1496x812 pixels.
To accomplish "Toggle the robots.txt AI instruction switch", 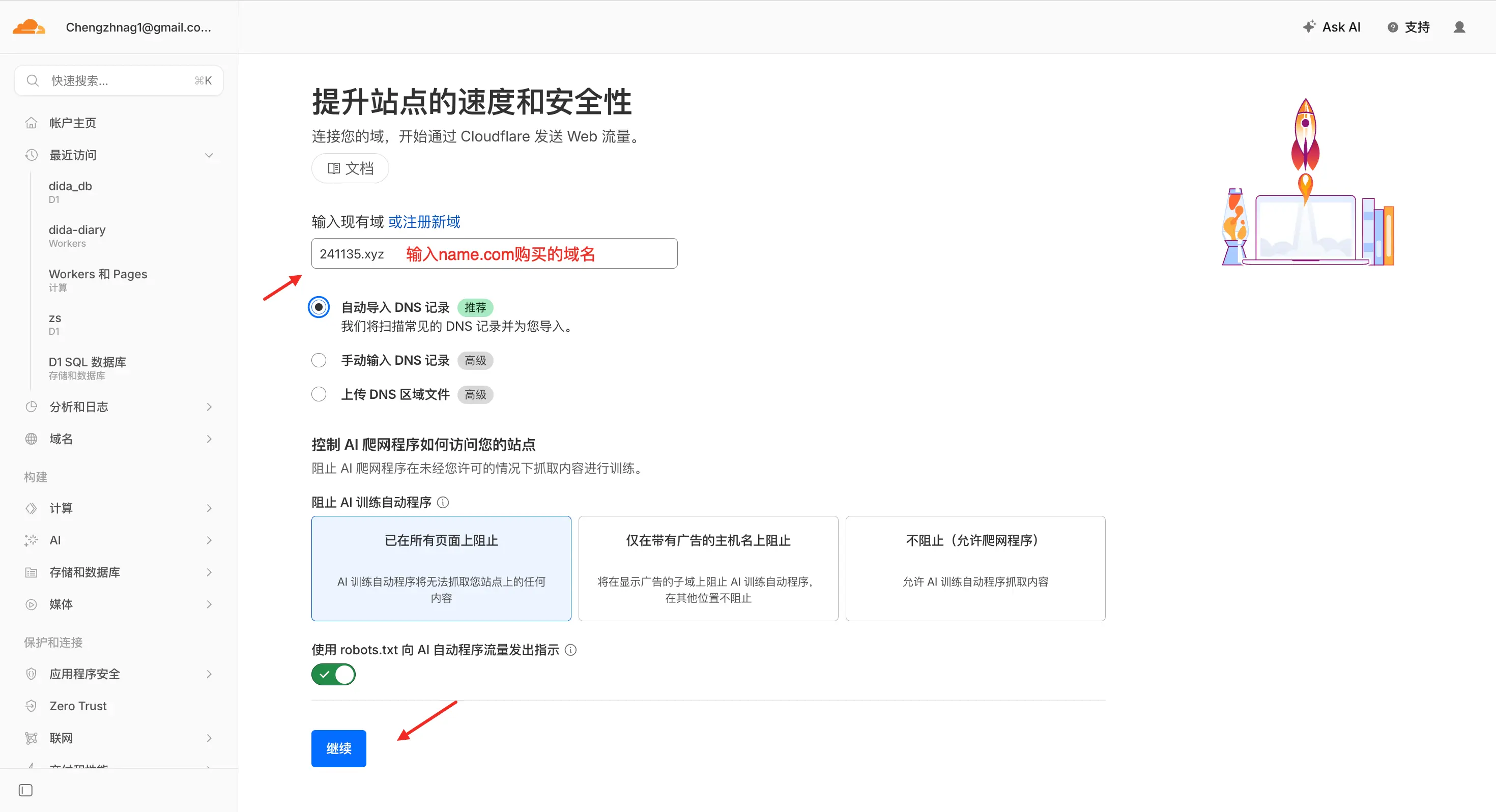I will pyautogui.click(x=333, y=674).
